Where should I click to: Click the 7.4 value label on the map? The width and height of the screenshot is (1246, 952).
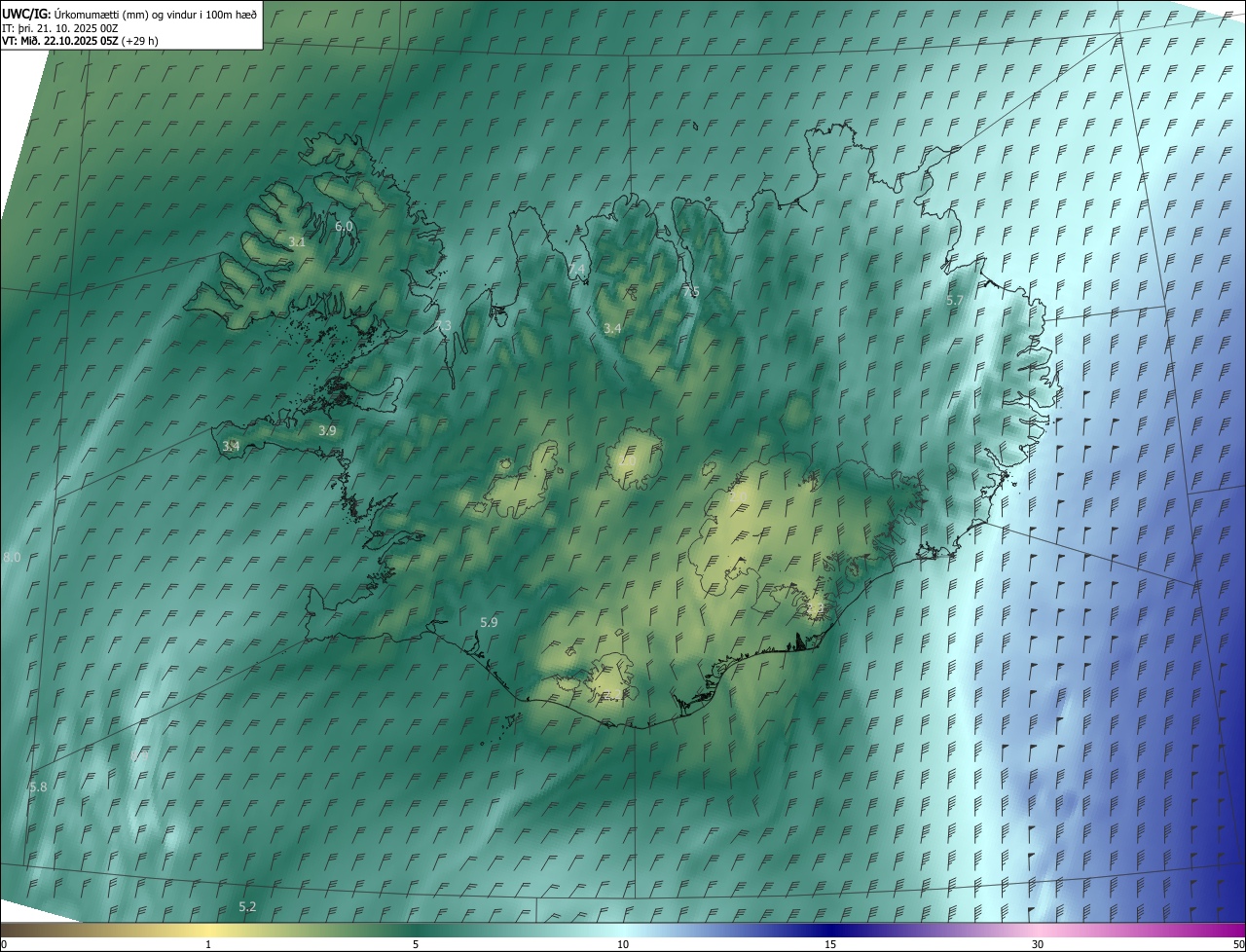(576, 269)
